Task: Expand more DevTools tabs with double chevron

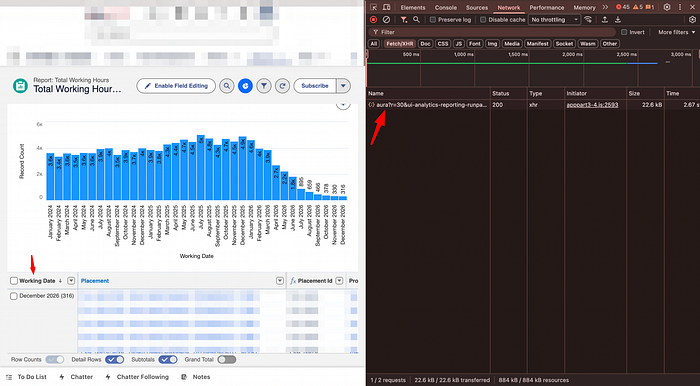Action: (605, 8)
